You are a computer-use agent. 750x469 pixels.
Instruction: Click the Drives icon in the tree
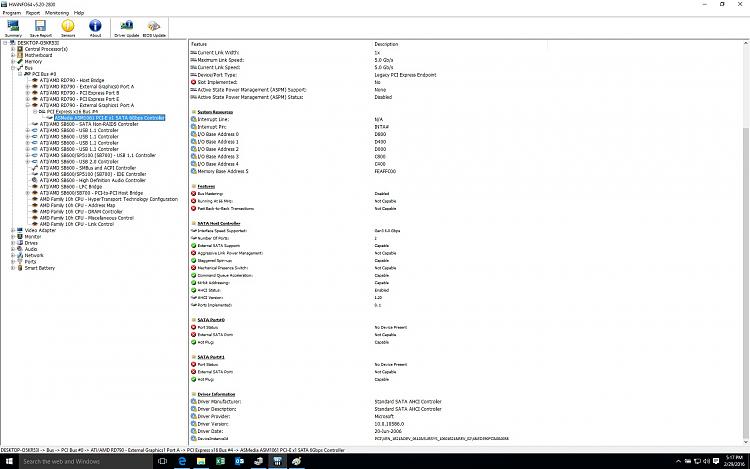20,242
